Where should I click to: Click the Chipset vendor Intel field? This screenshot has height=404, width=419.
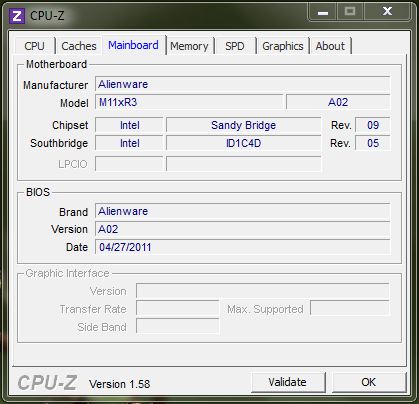click(129, 125)
